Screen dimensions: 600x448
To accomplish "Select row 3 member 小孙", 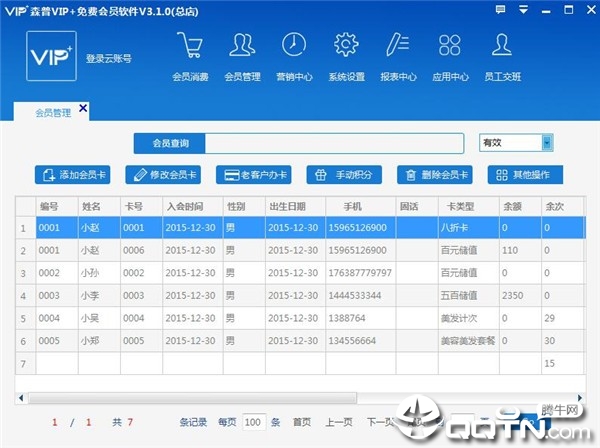I will tap(300, 273).
